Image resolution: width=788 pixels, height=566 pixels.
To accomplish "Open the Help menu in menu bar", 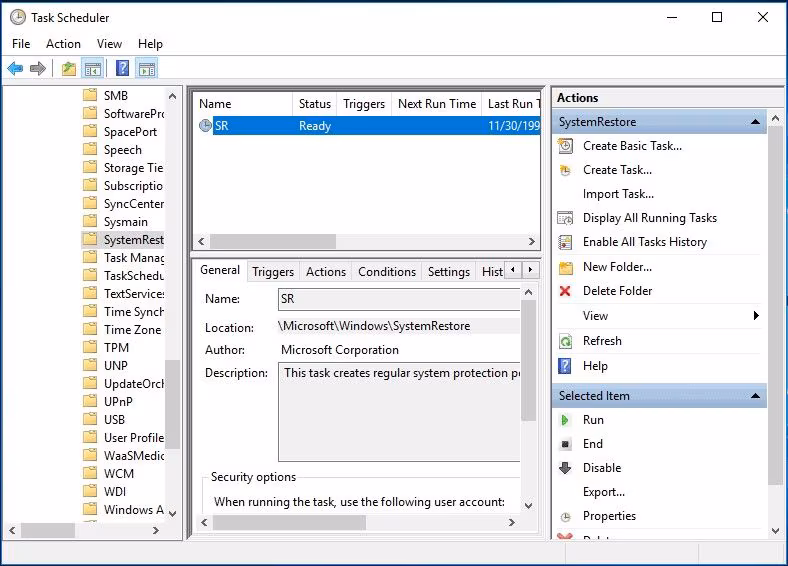I will click(x=150, y=44).
